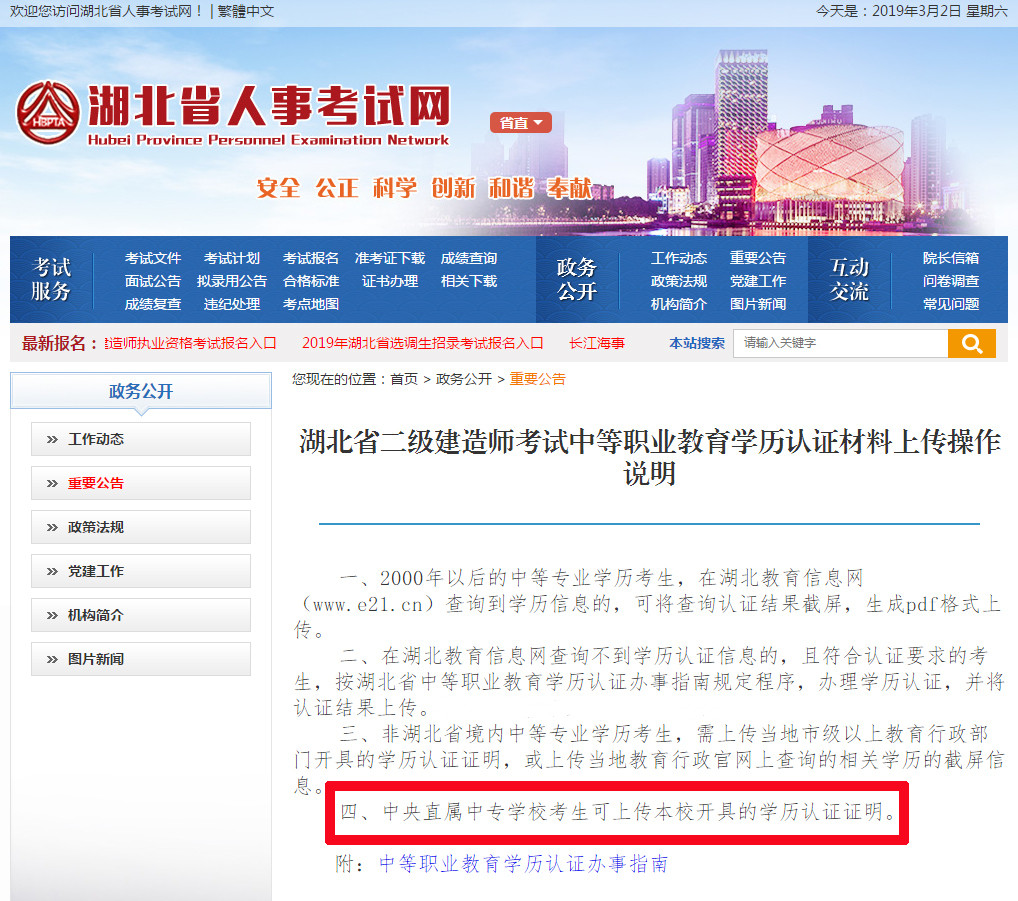Open 成绩查询 page
The width and height of the screenshot is (1018, 901).
469,258
